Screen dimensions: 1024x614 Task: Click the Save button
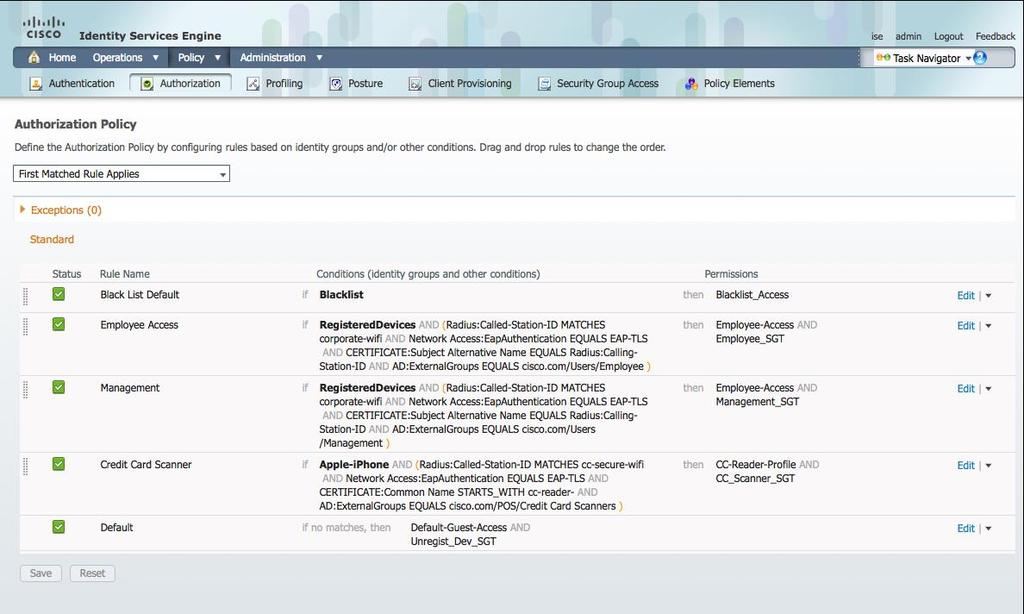[40, 574]
